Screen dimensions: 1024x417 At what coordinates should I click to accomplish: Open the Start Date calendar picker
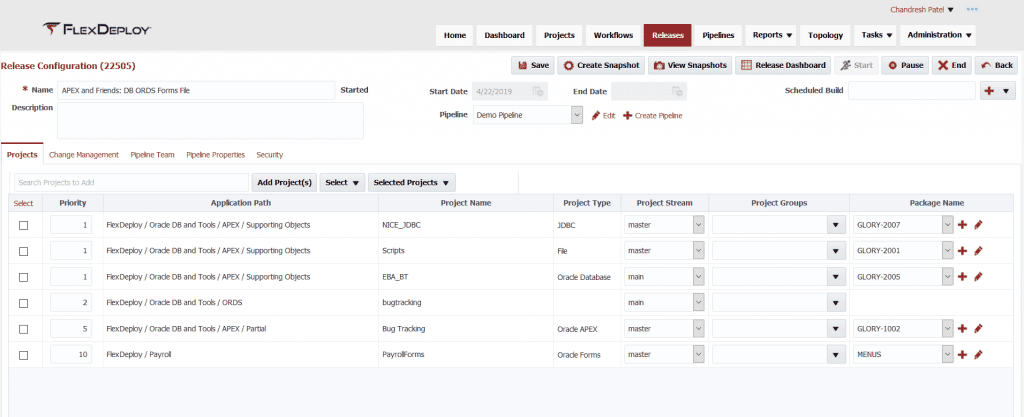pos(538,91)
